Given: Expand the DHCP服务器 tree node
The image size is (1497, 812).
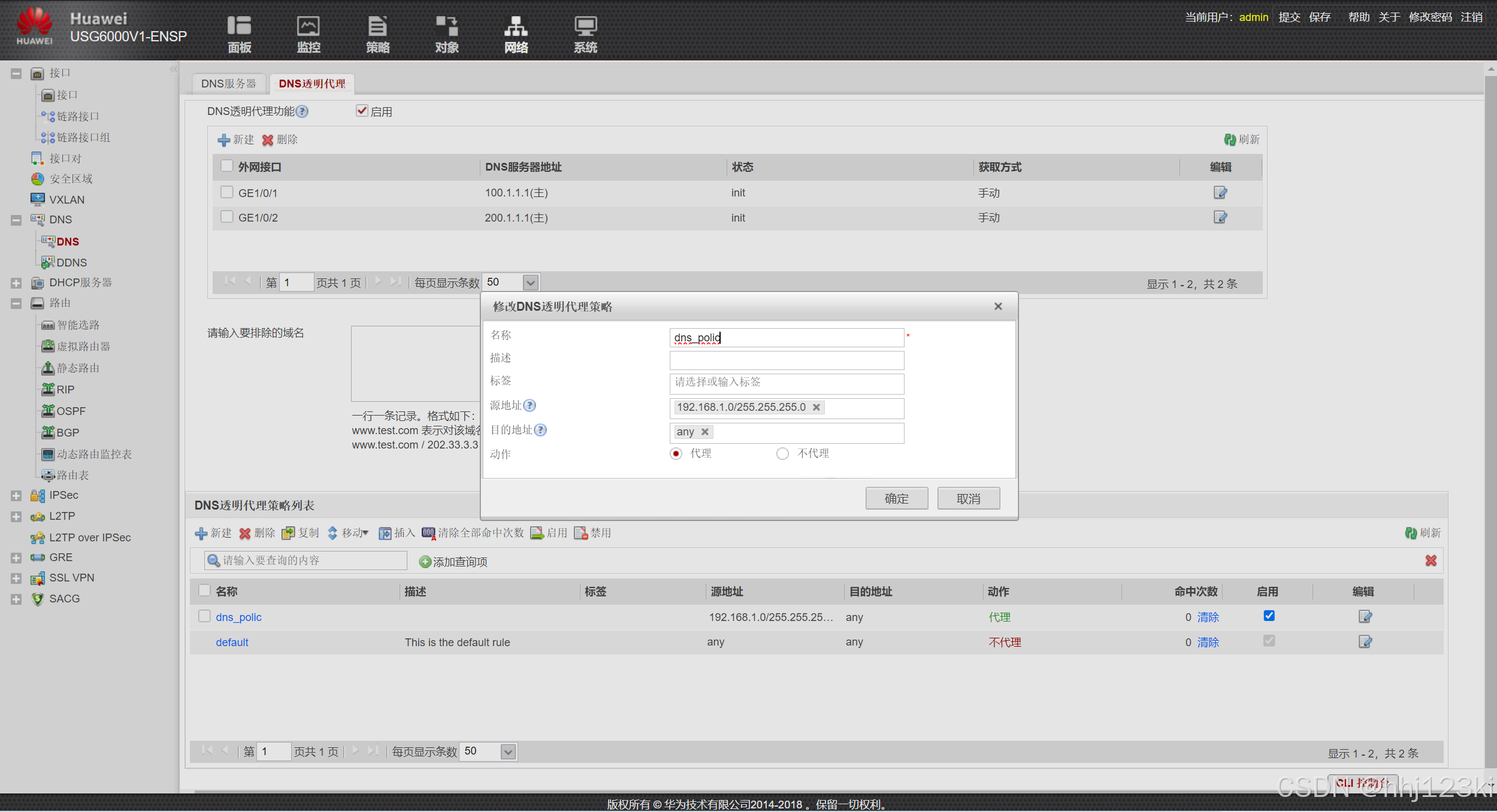Looking at the screenshot, I should point(16,283).
